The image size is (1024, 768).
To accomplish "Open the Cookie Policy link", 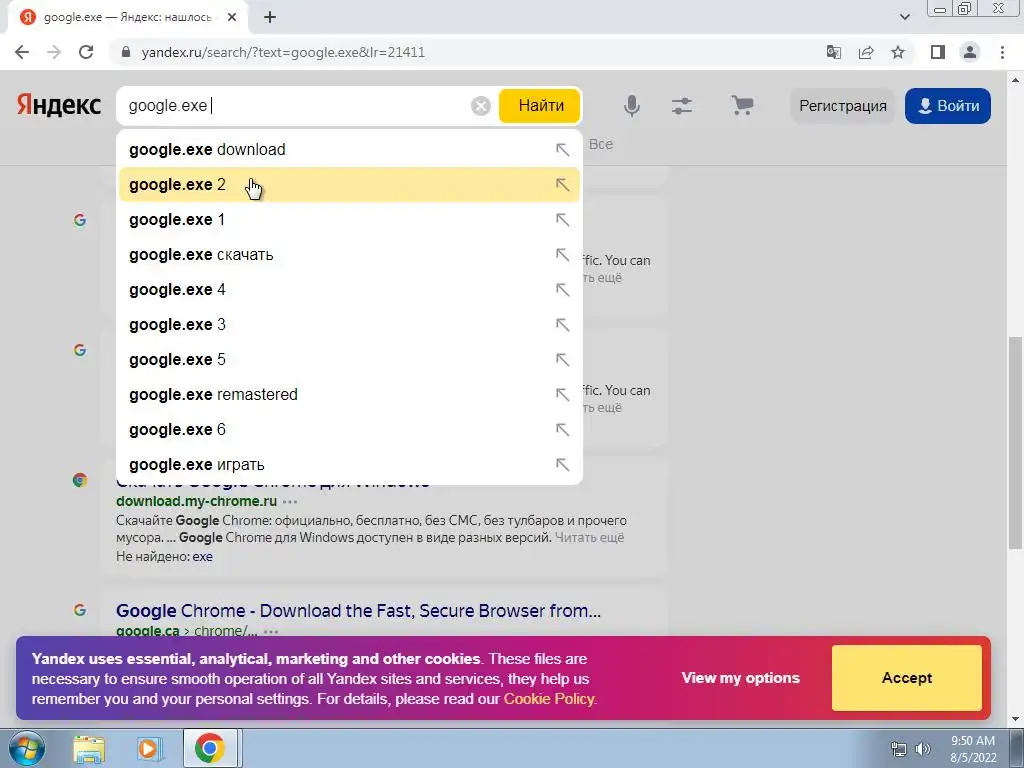I will tap(549, 699).
